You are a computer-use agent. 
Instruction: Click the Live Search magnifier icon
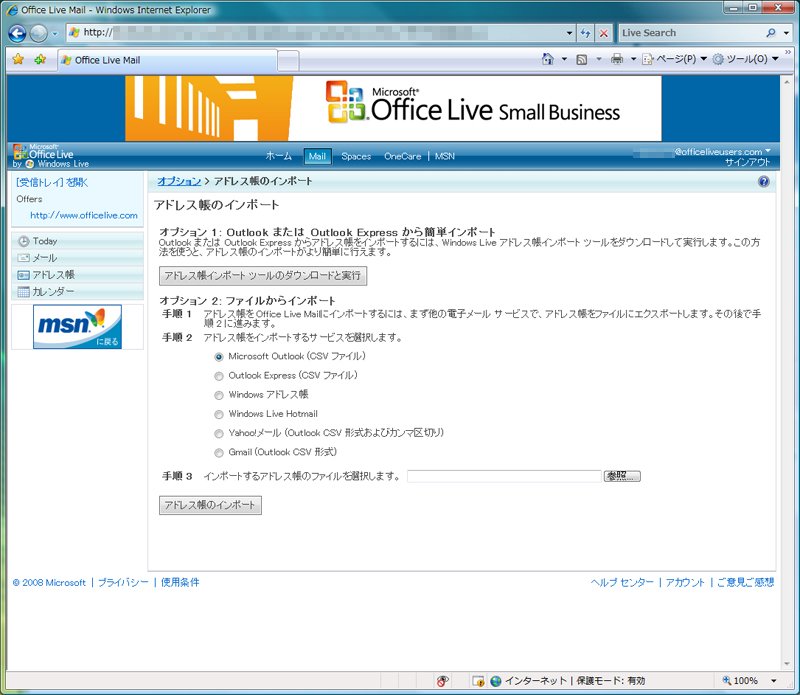tap(770, 33)
